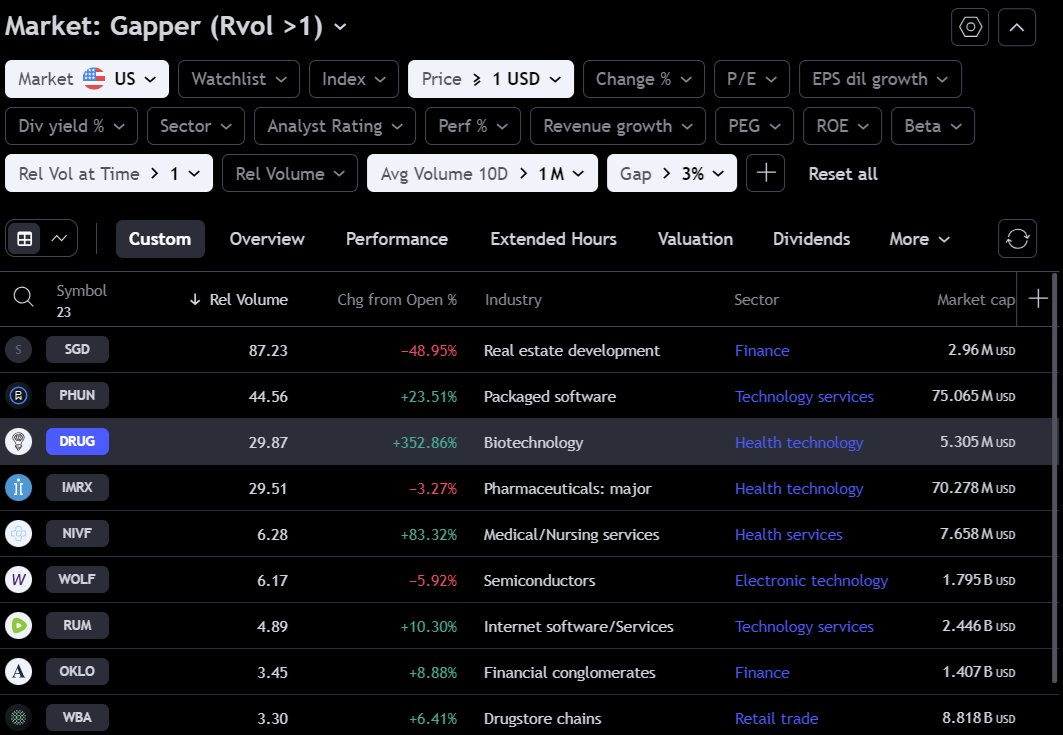Open the Analyst Rating filter

(335, 126)
